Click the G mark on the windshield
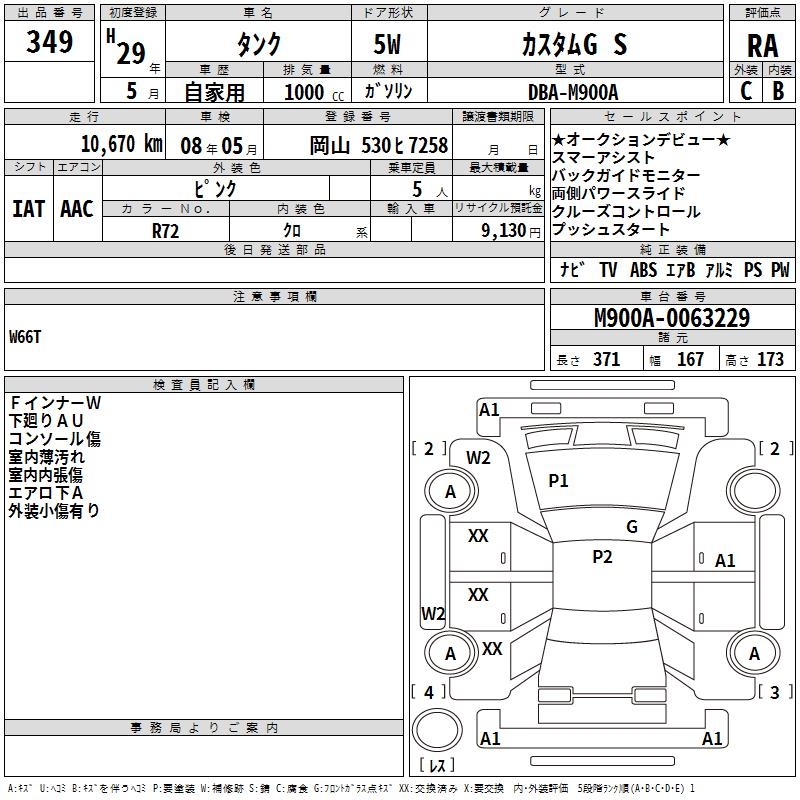The width and height of the screenshot is (800, 800). 632,527
